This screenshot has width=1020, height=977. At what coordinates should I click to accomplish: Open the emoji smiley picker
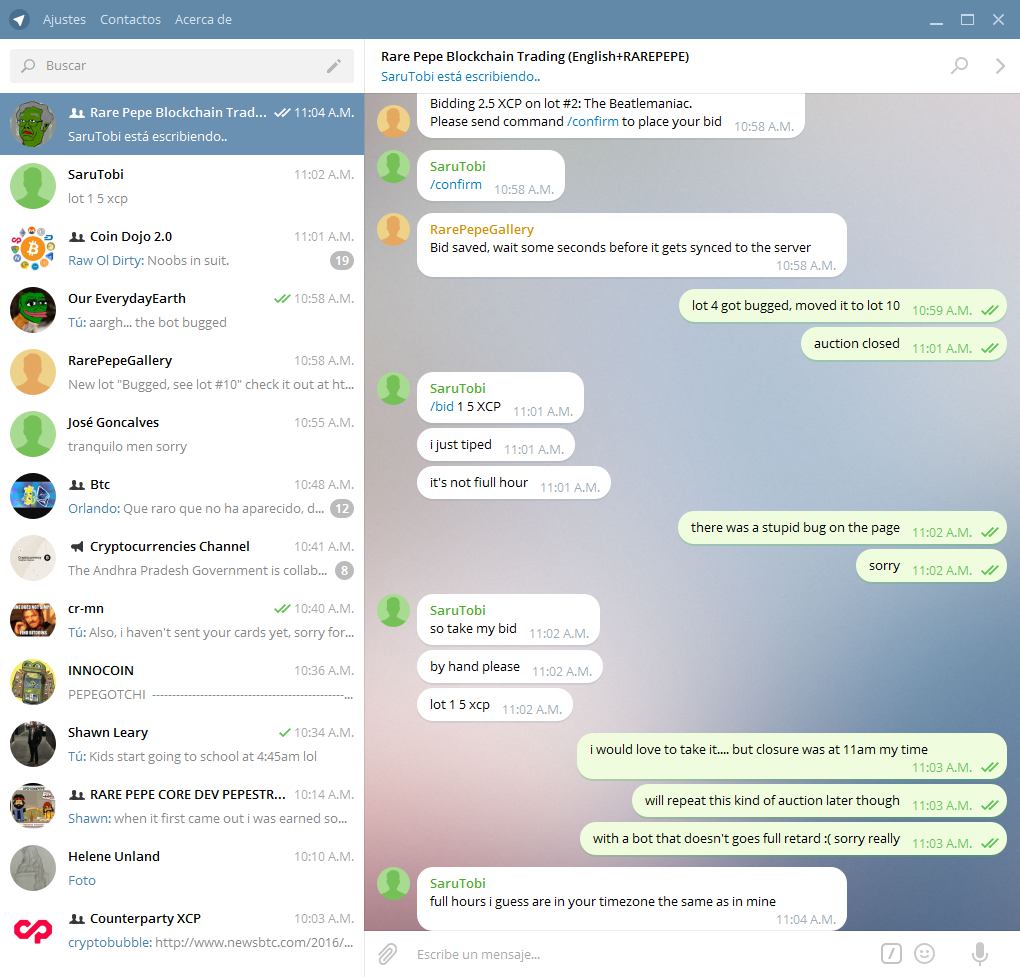pyautogui.click(x=924, y=954)
